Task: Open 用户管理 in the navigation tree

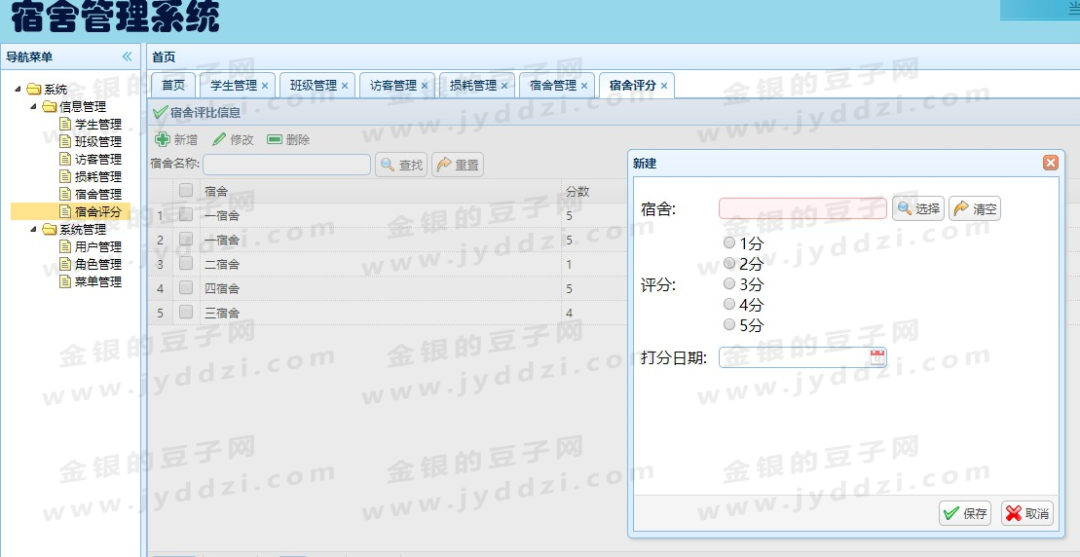Action: pos(98,246)
